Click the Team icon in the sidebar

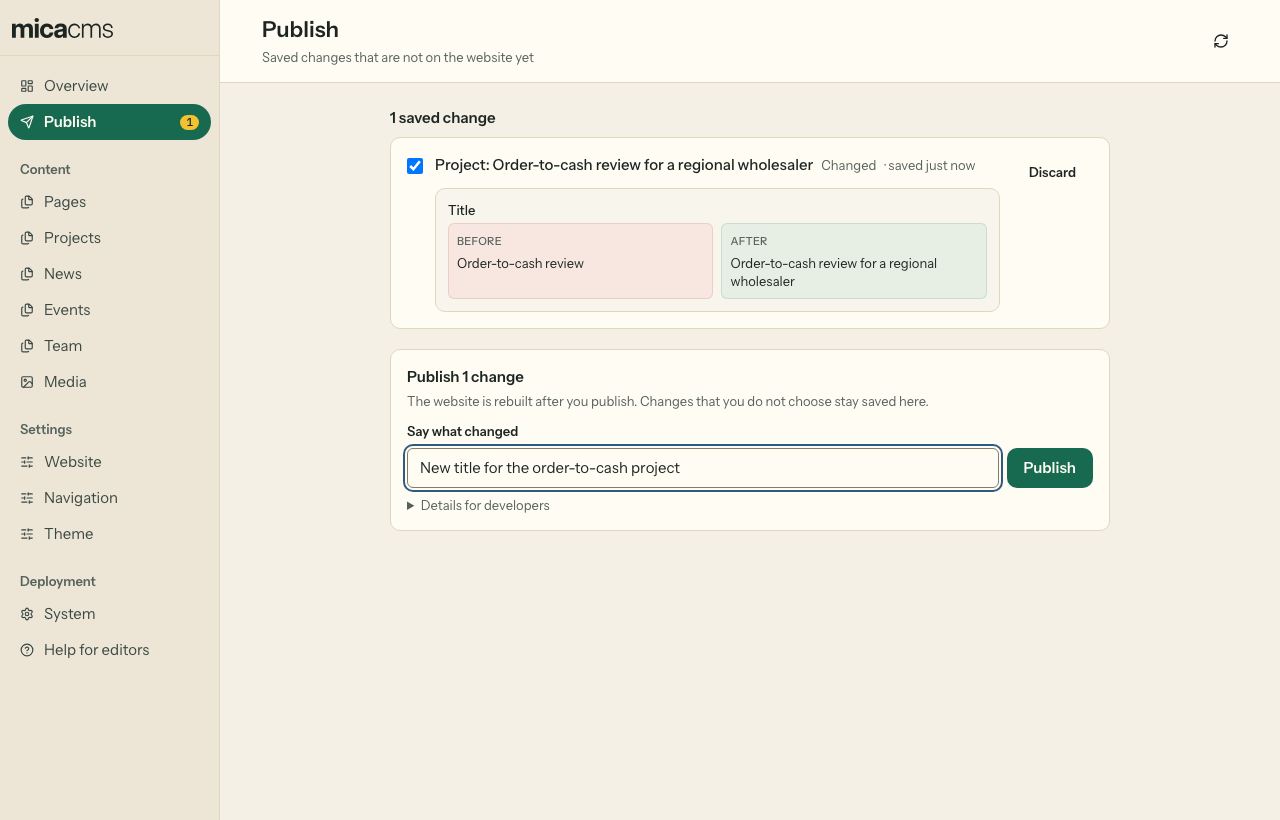click(x=27, y=346)
